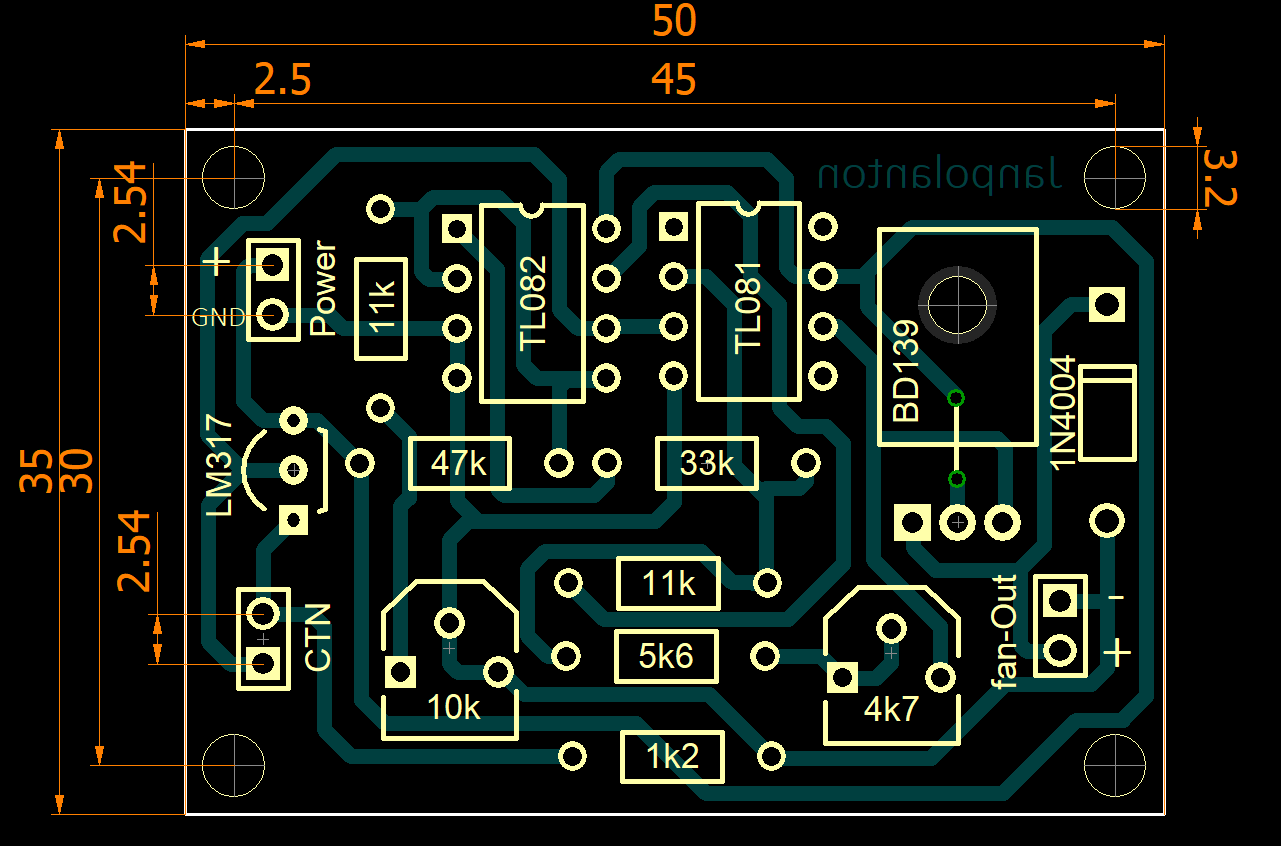Click the 2.54 dimension beside Power connector
1281x846 pixels.
(131, 203)
